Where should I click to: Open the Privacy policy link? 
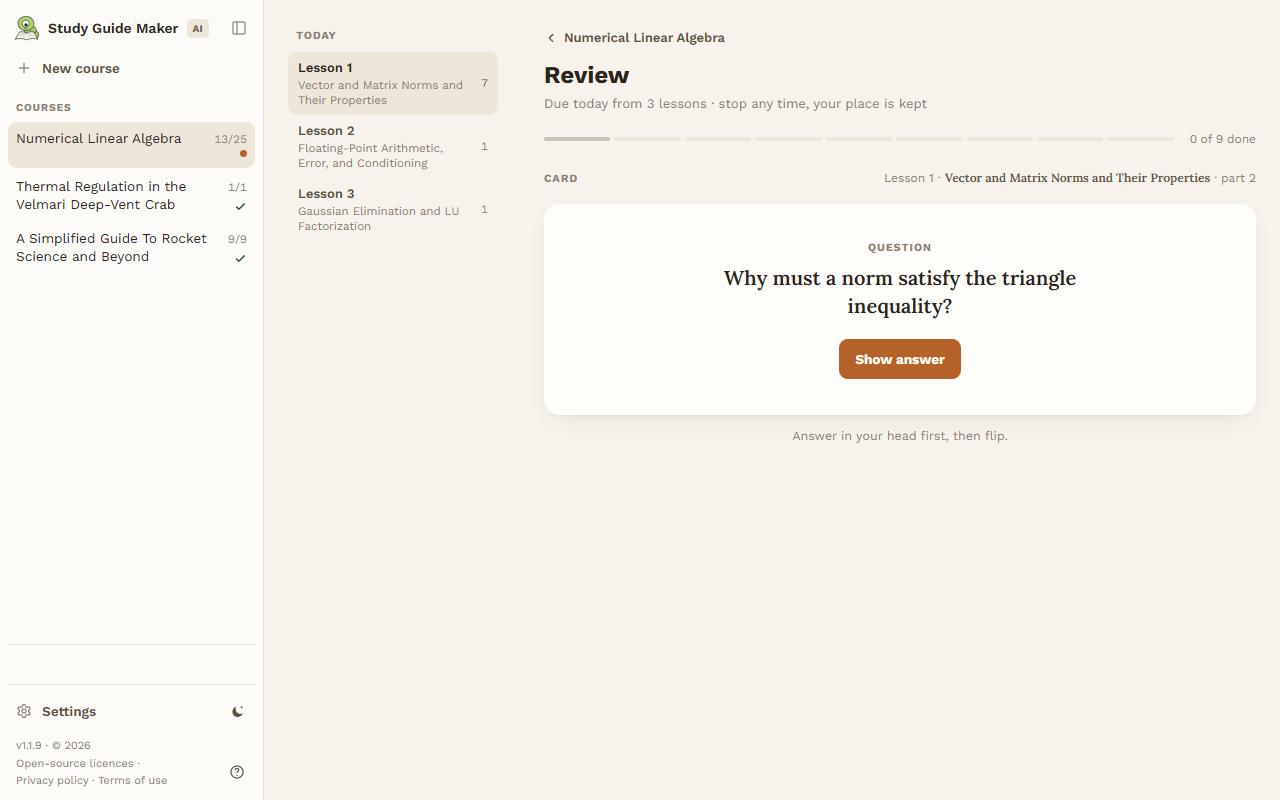[52, 780]
